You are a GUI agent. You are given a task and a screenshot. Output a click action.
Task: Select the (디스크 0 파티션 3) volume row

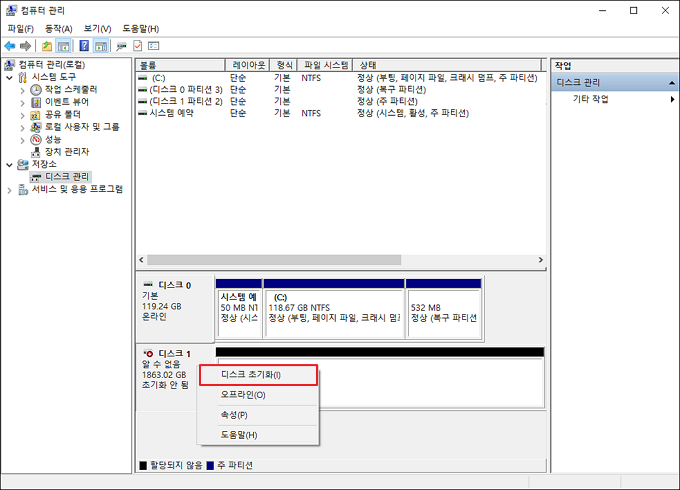(x=339, y=90)
